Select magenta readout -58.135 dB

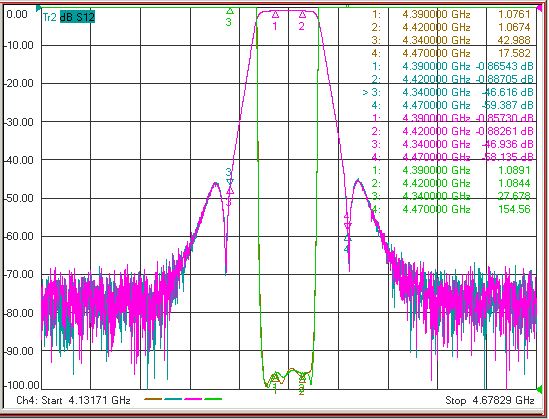[507, 157]
